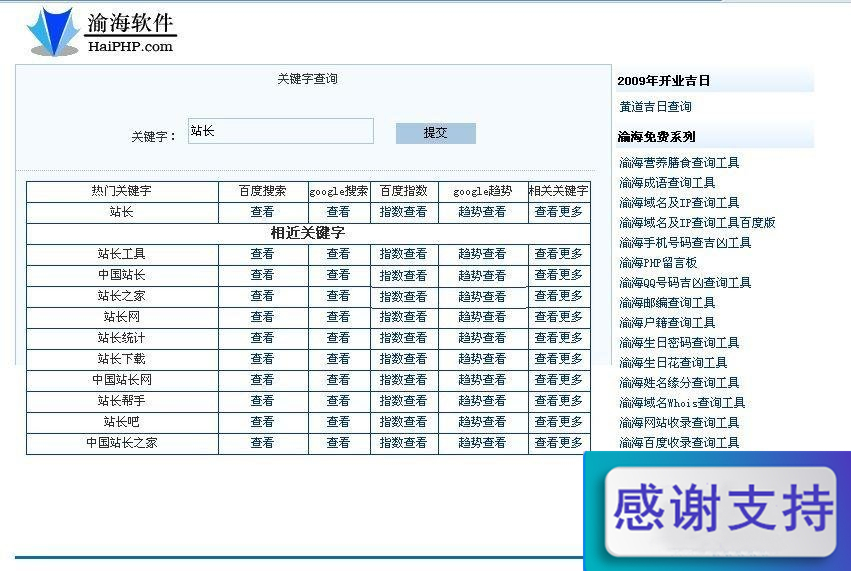
Task: Select the 站长吧 keyword cell
Action: [x=122, y=422]
